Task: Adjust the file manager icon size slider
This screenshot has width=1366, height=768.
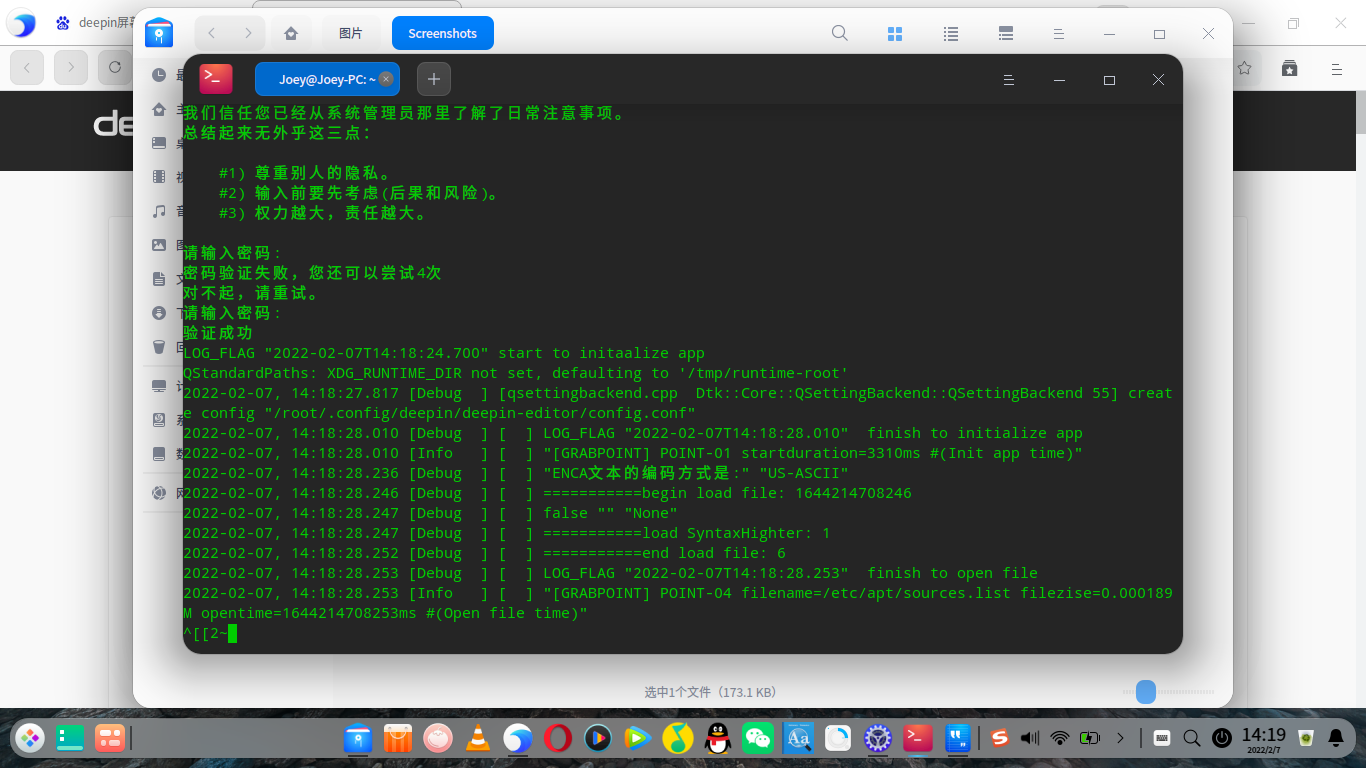Action: coord(1146,692)
